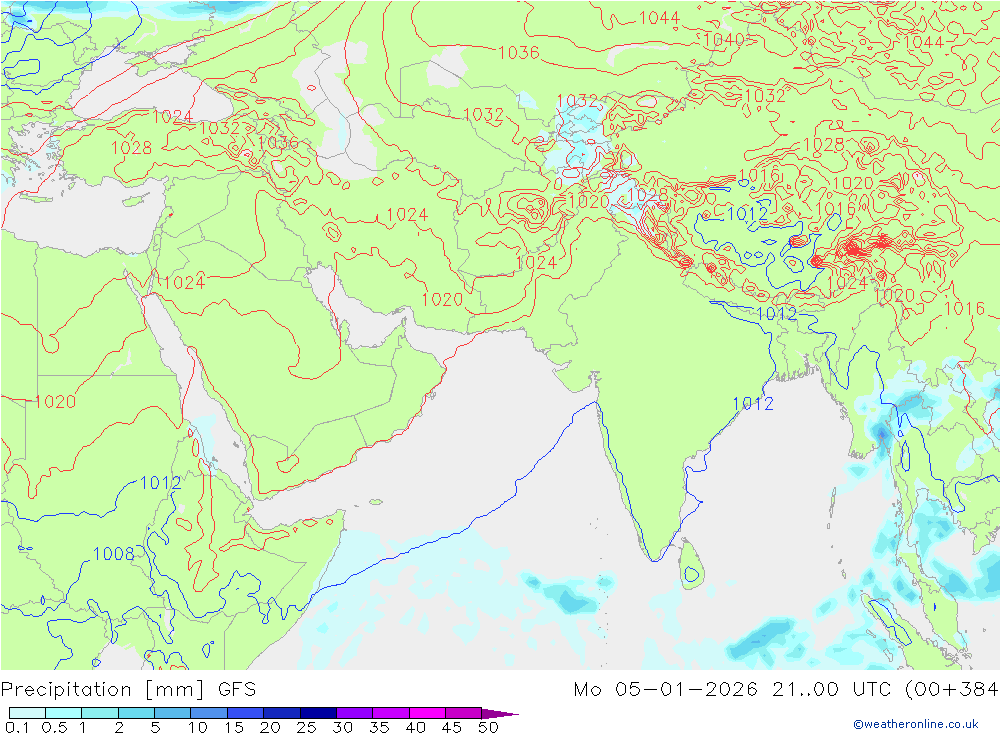Viewport: 1000px width, 733px height.
Task: Click the 'Precipitation [mm] GFS' title text
Action: coord(128,690)
